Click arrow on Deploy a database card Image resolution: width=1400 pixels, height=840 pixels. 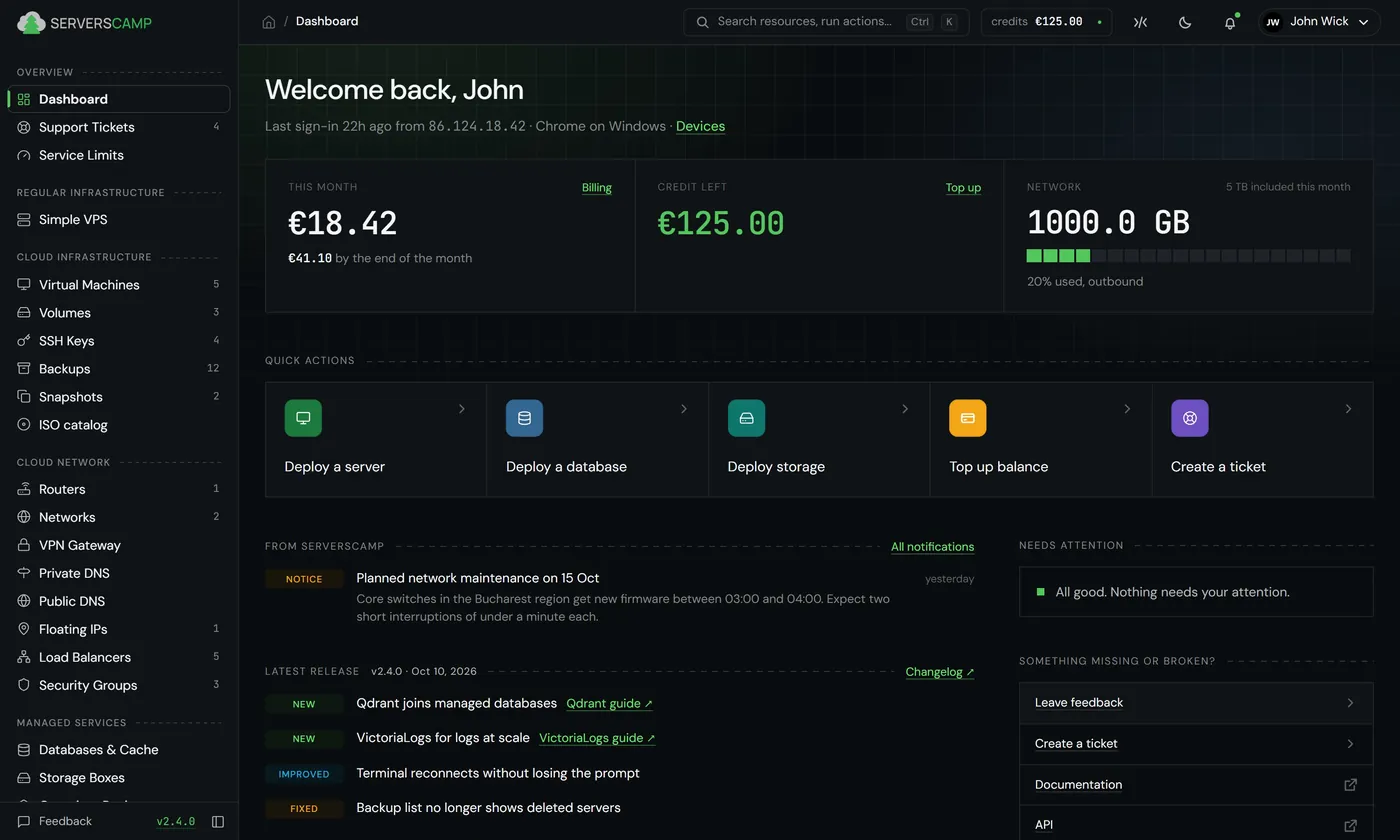tap(684, 409)
